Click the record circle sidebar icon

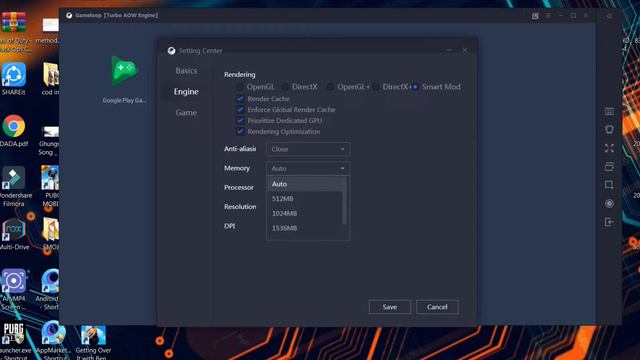(x=609, y=203)
